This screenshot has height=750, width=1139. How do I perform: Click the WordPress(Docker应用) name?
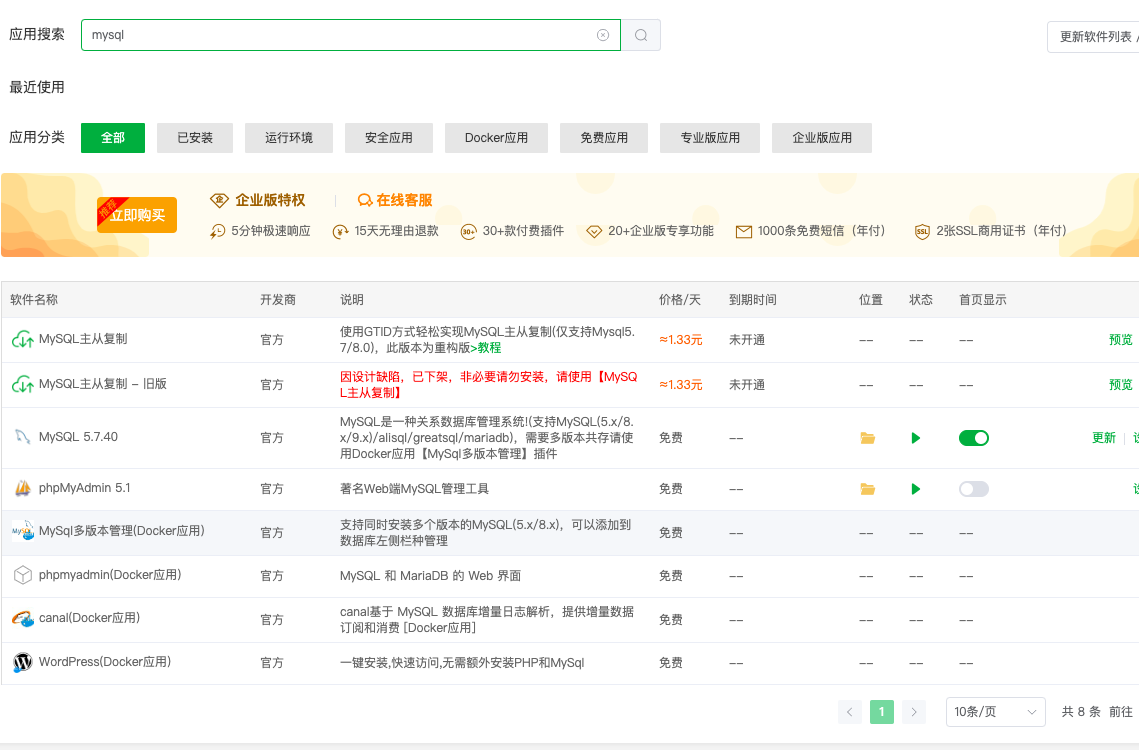[x=105, y=662]
